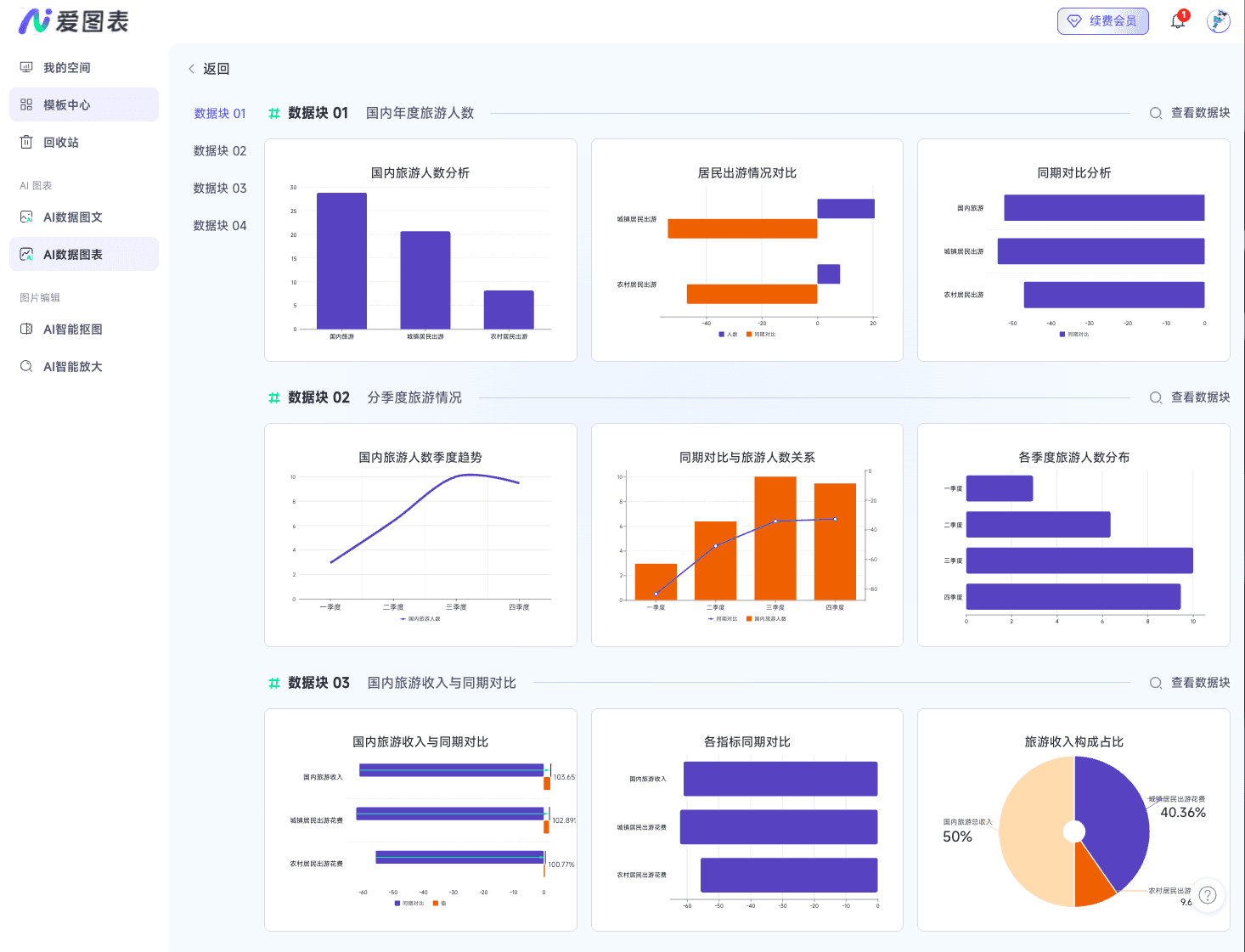
Task: Click the diamond icon in 续费会员
Action: point(1074,21)
